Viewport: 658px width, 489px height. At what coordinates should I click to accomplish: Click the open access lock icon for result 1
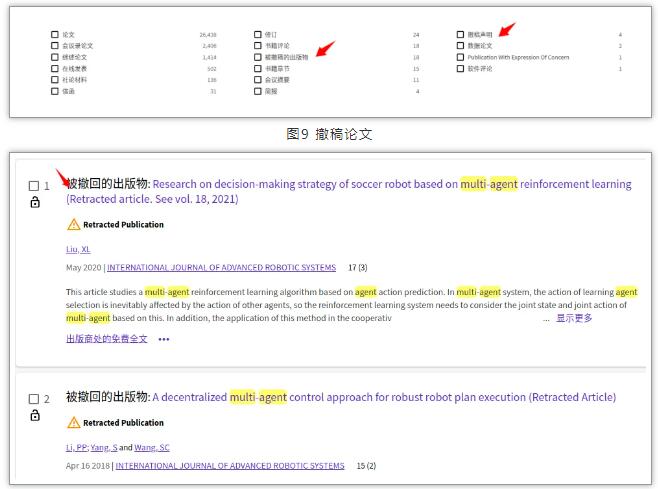(34, 203)
